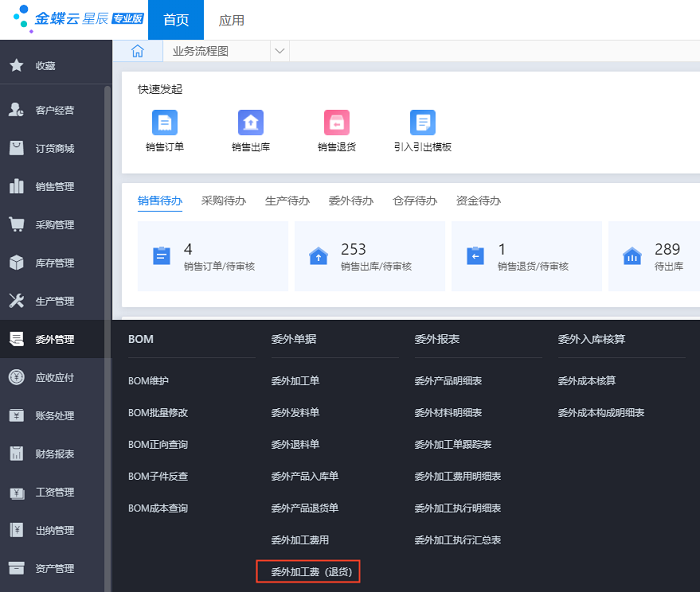This screenshot has height=592, width=700.
Task: Switch to the 应用 top tab
Action: pos(231,20)
